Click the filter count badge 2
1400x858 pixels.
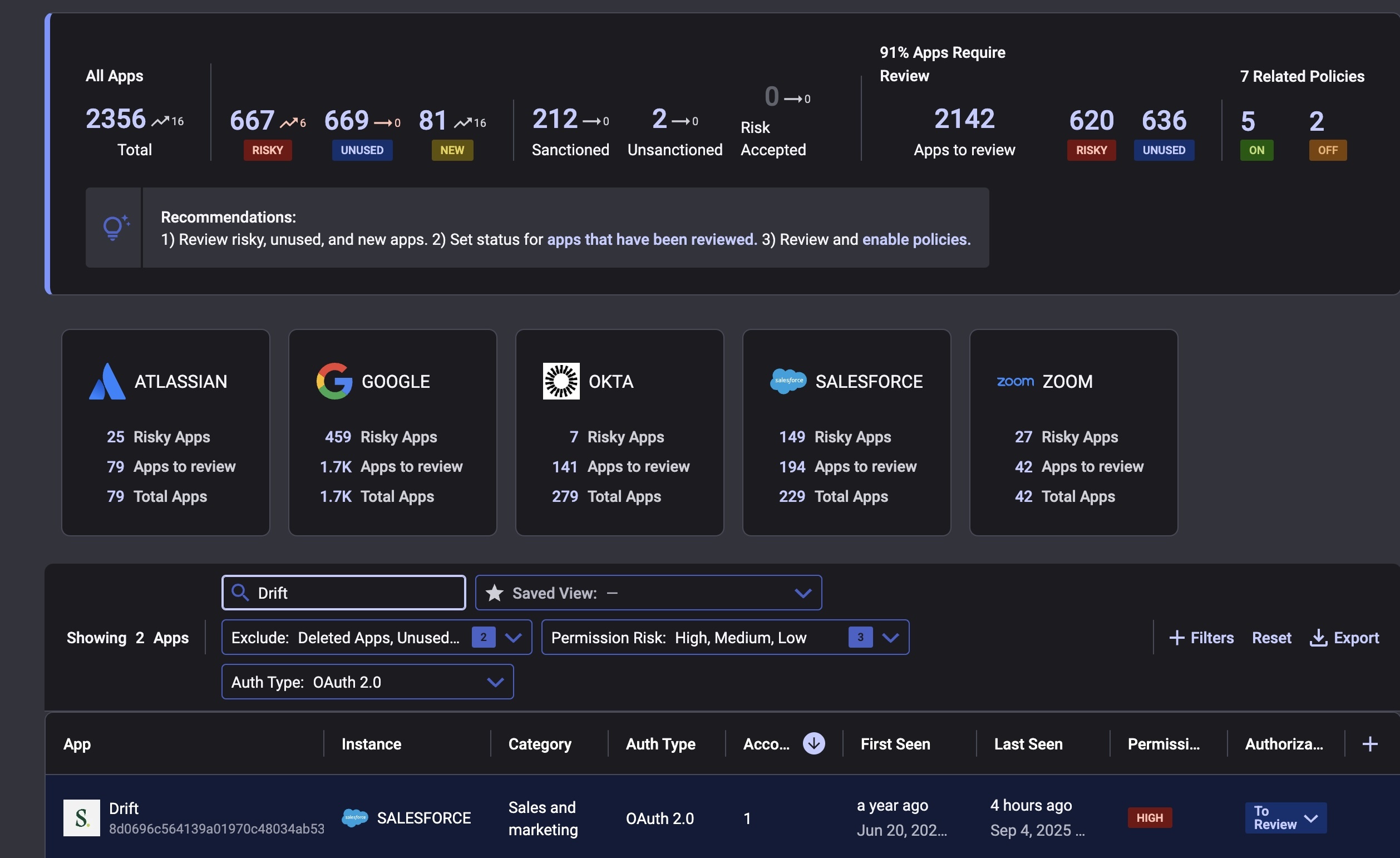click(483, 637)
